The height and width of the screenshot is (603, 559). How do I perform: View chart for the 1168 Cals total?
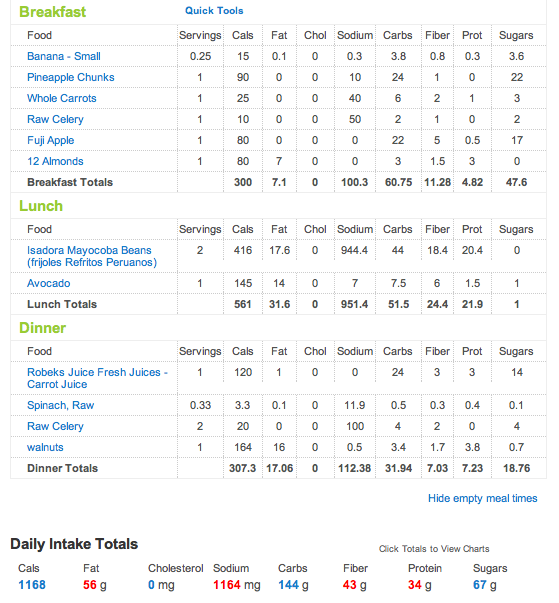tap(32, 585)
